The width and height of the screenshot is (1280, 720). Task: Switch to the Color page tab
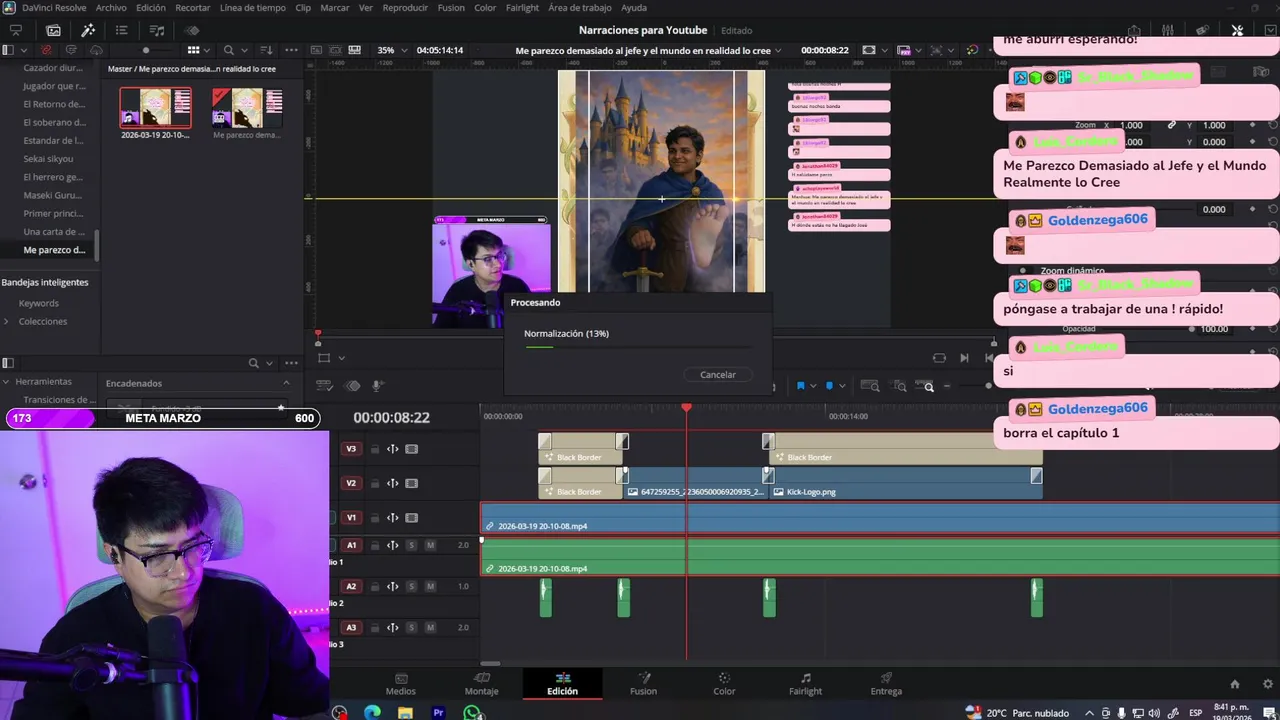pos(724,684)
